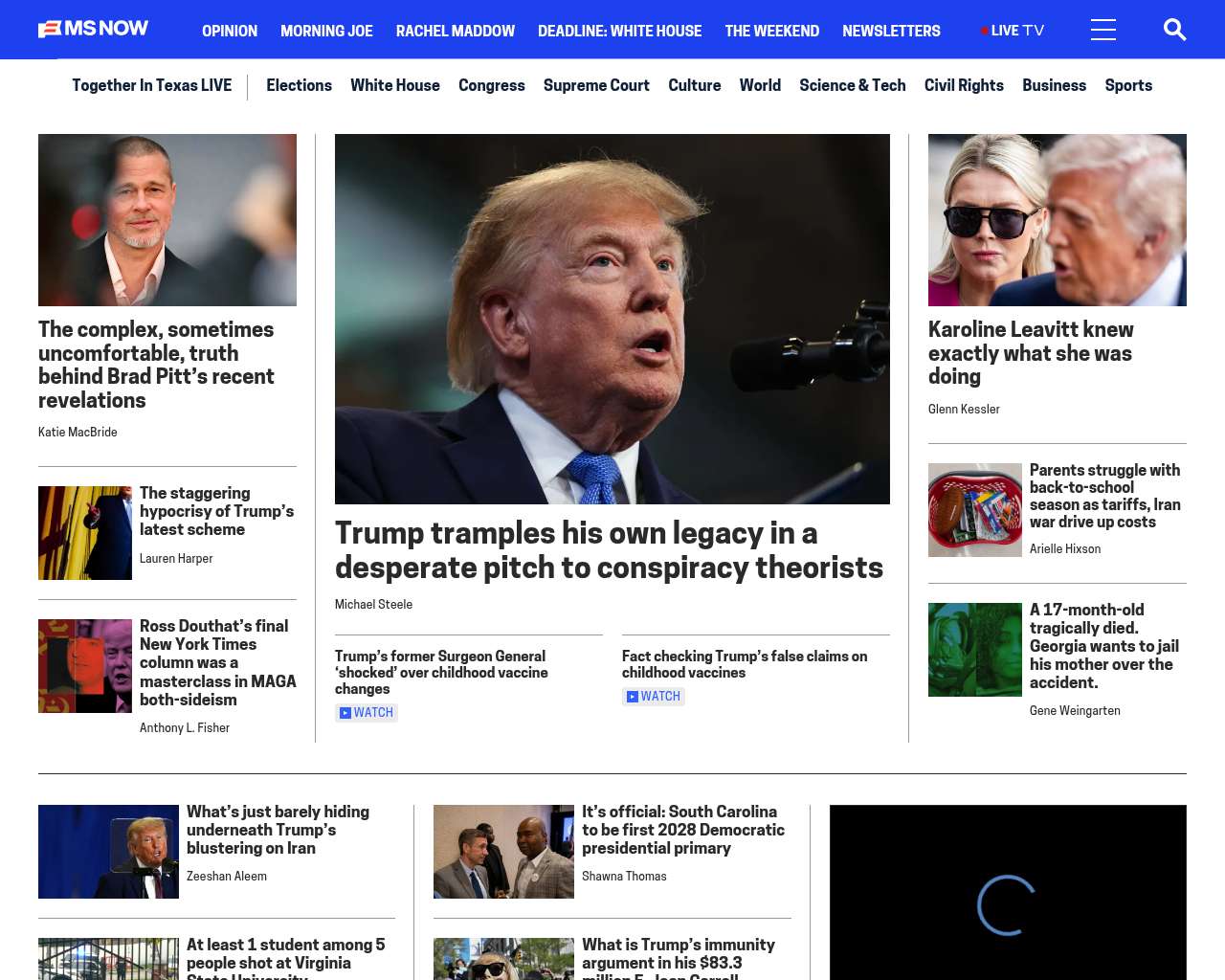View author Michael Steele
Image resolution: width=1225 pixels, height=980 pixels.
tap(373, 605)
